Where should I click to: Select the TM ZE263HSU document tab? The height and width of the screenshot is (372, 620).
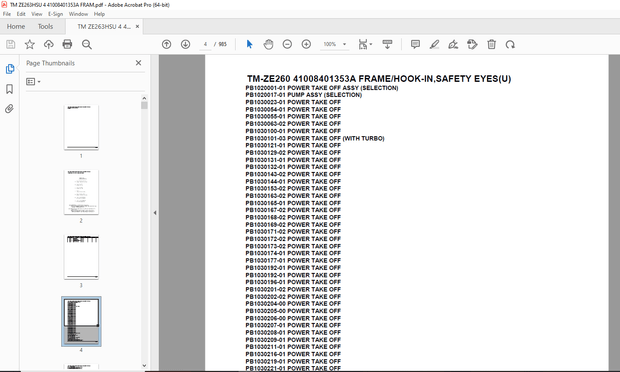coord(104,26)
